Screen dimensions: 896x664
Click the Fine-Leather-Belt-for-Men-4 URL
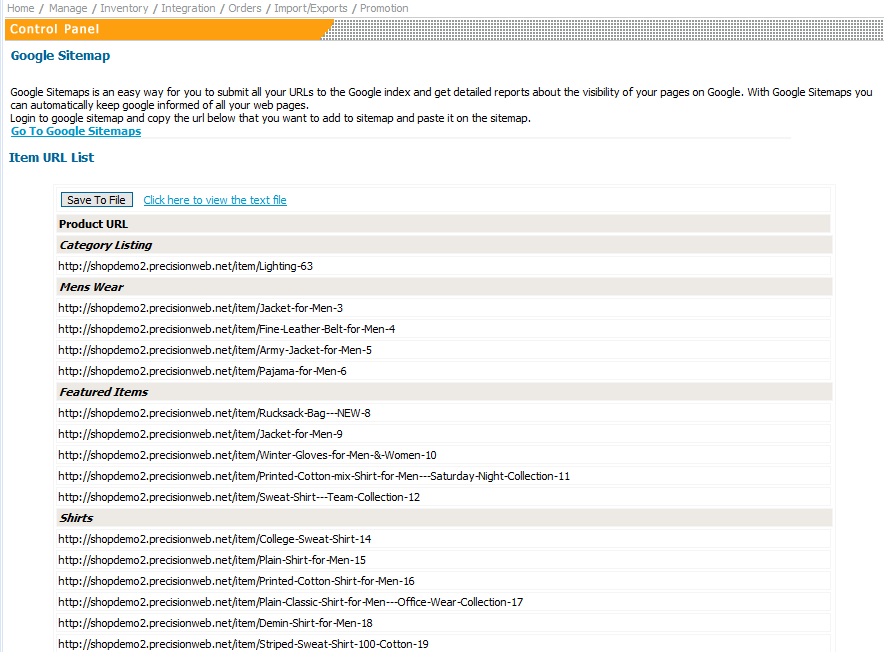(226, 329)
